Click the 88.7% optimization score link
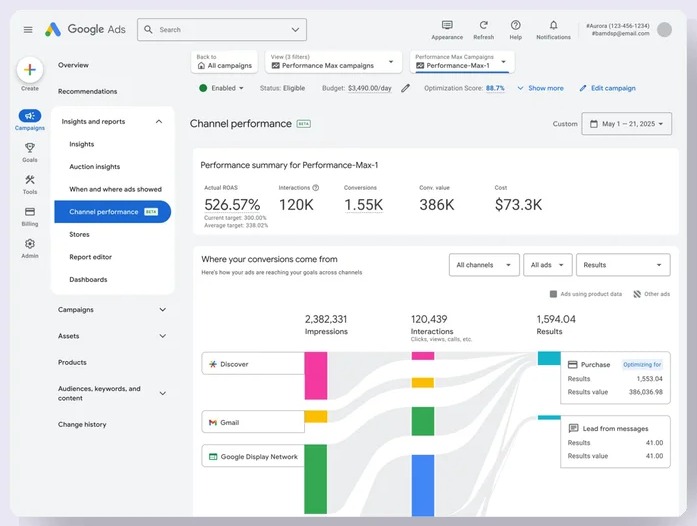This screenshot has width=697, height=526. click(x=495, y=88)
